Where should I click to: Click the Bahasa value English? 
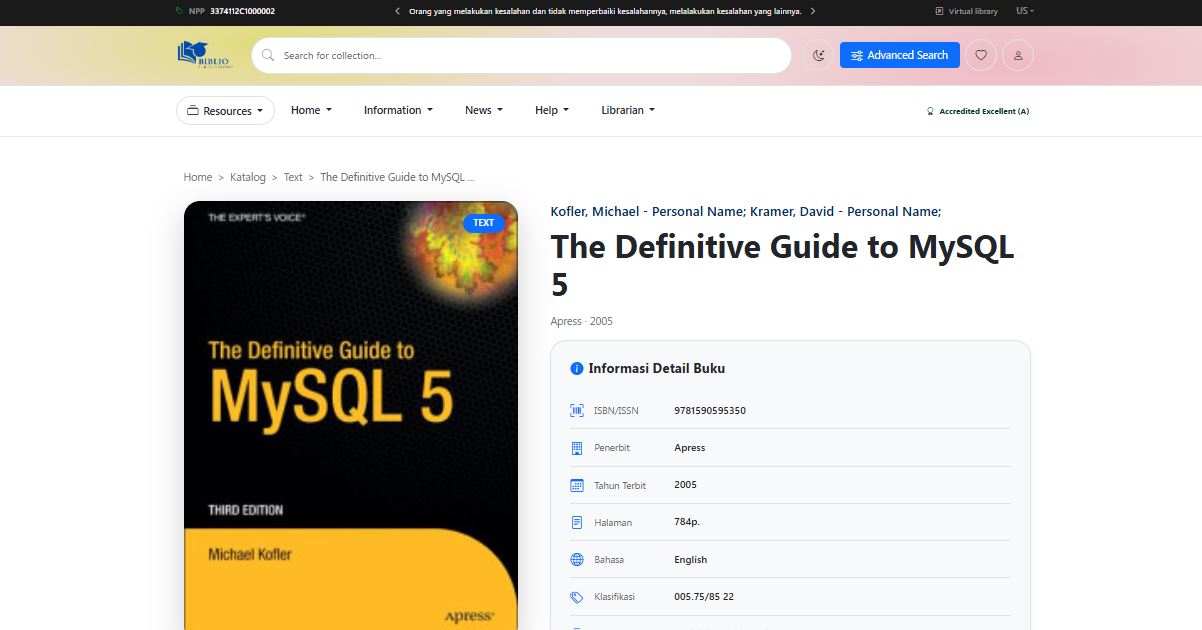point(691,559)
